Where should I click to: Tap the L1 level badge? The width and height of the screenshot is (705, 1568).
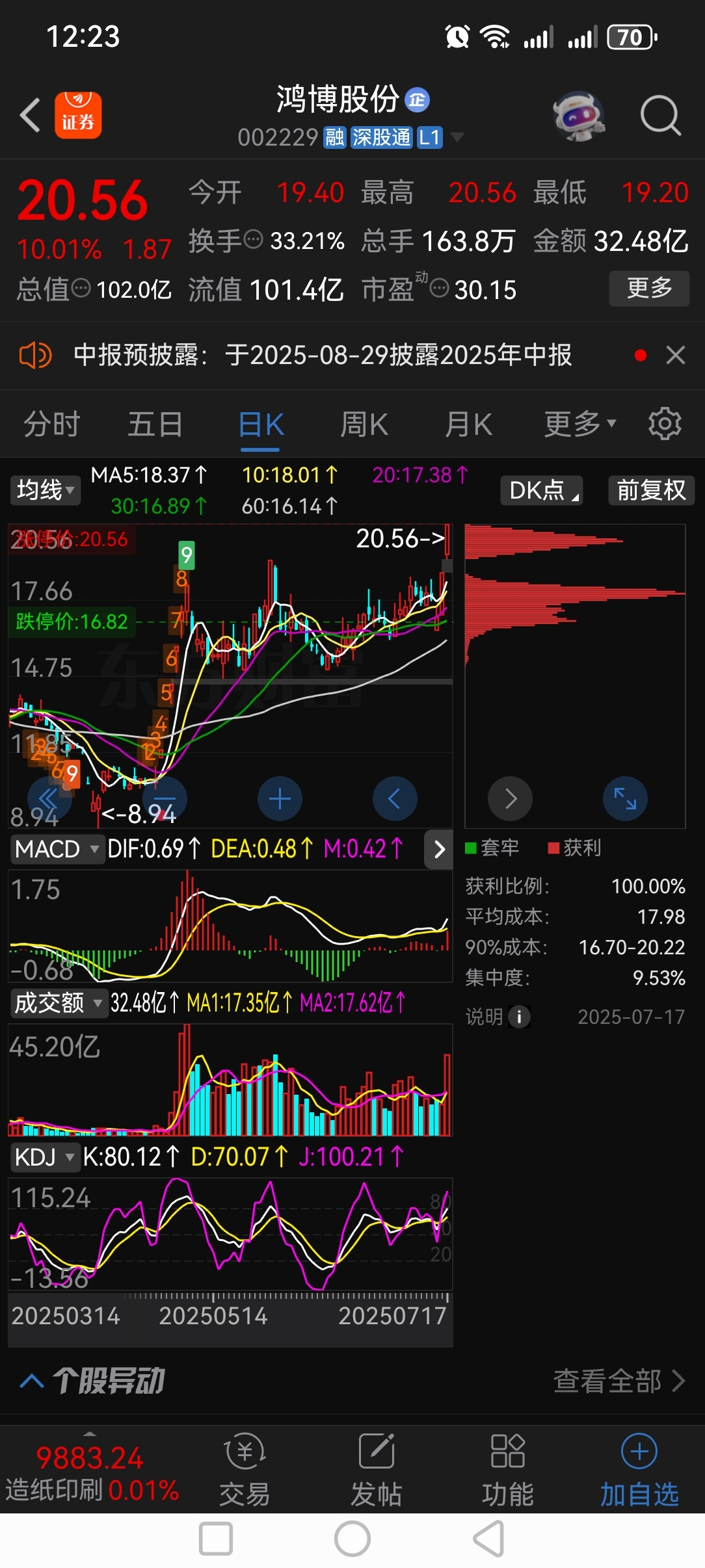[429, 138]
